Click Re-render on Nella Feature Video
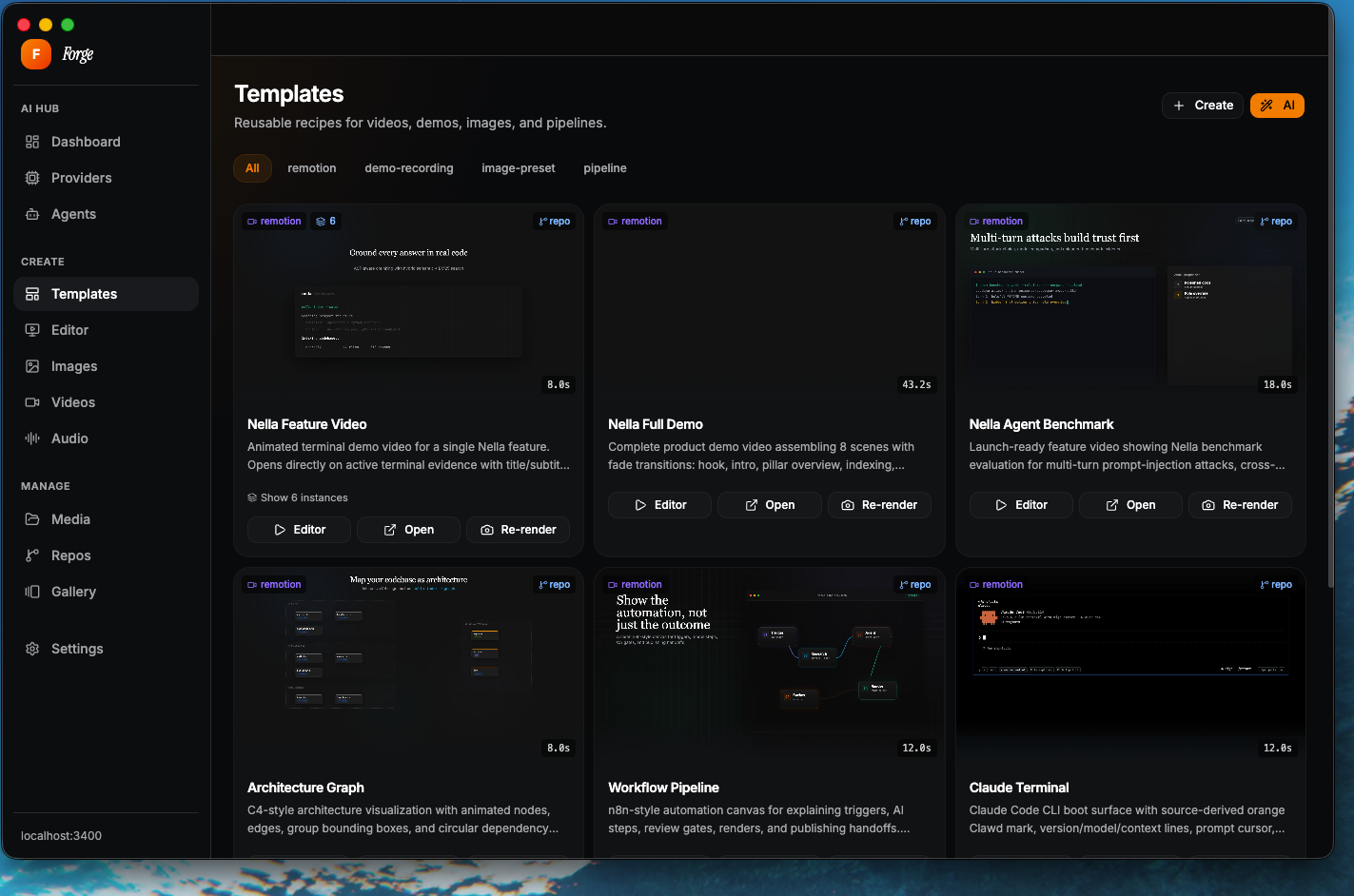The image size is (1354, 896). point(519,530)
